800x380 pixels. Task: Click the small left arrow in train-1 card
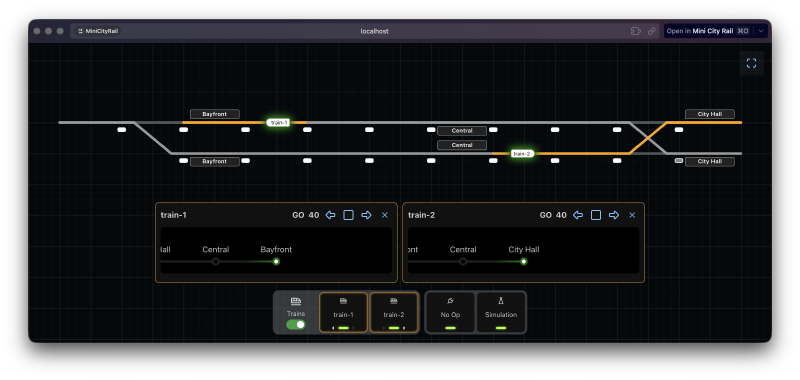point(334,328)
